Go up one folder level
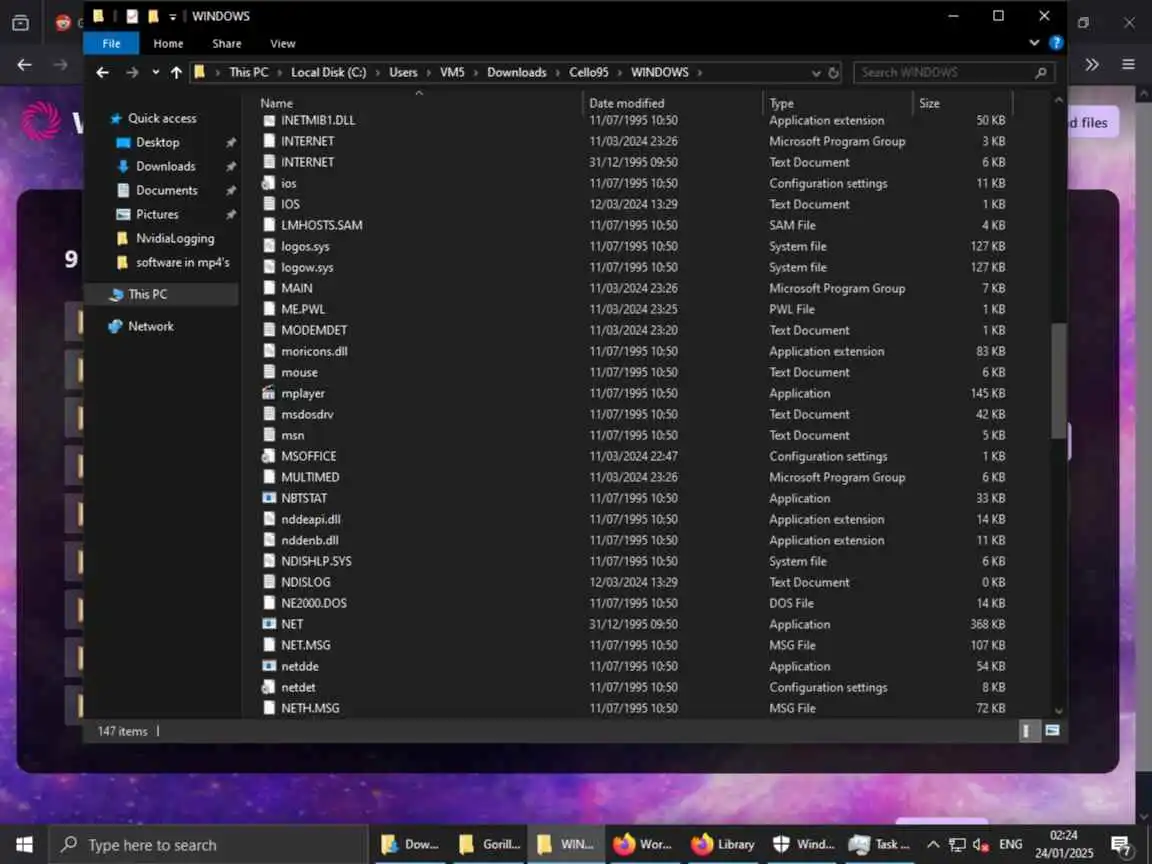This screenshot has width=1152, height=864. click(x=176, y=72)
